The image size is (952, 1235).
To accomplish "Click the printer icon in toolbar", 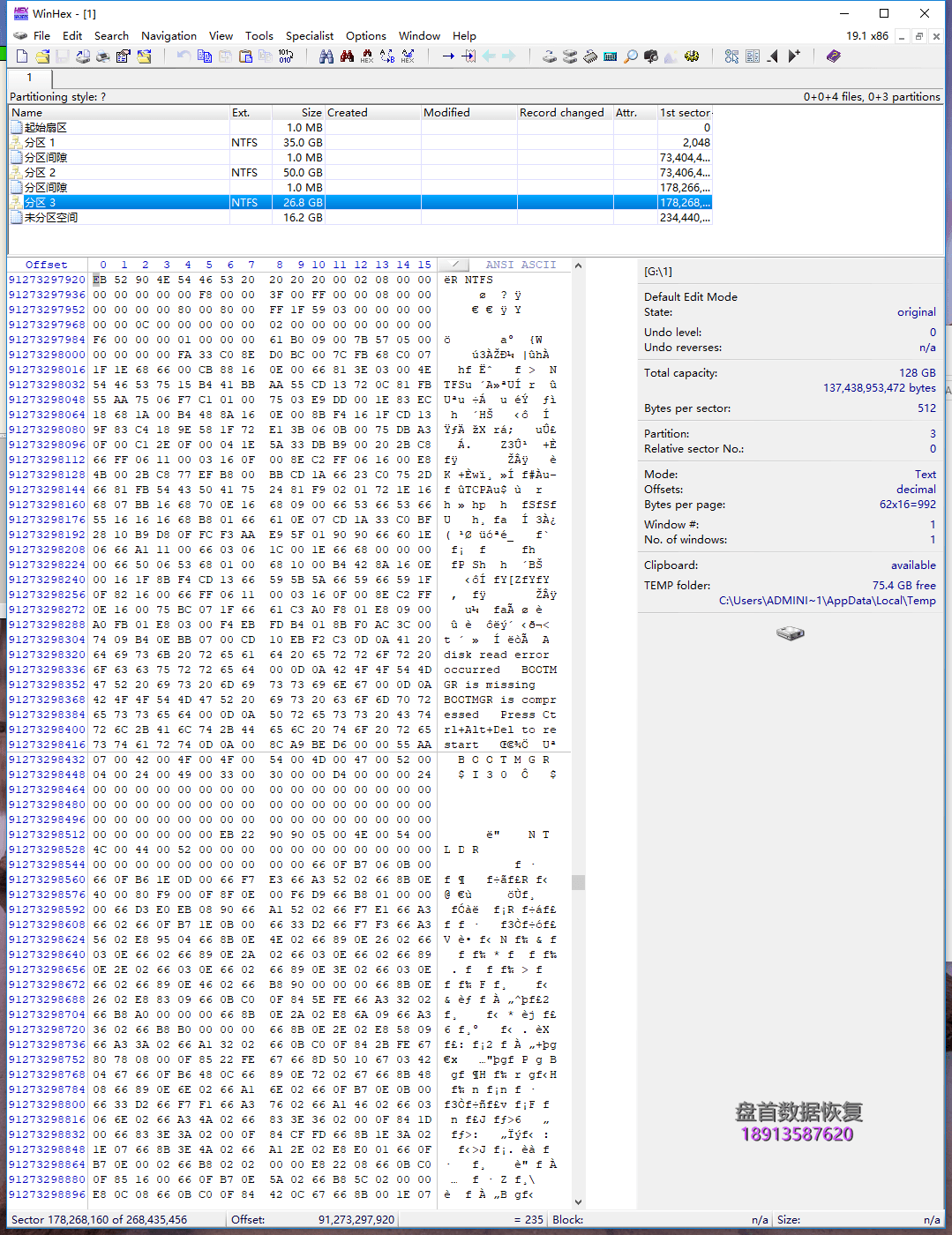I will (103, 56).
